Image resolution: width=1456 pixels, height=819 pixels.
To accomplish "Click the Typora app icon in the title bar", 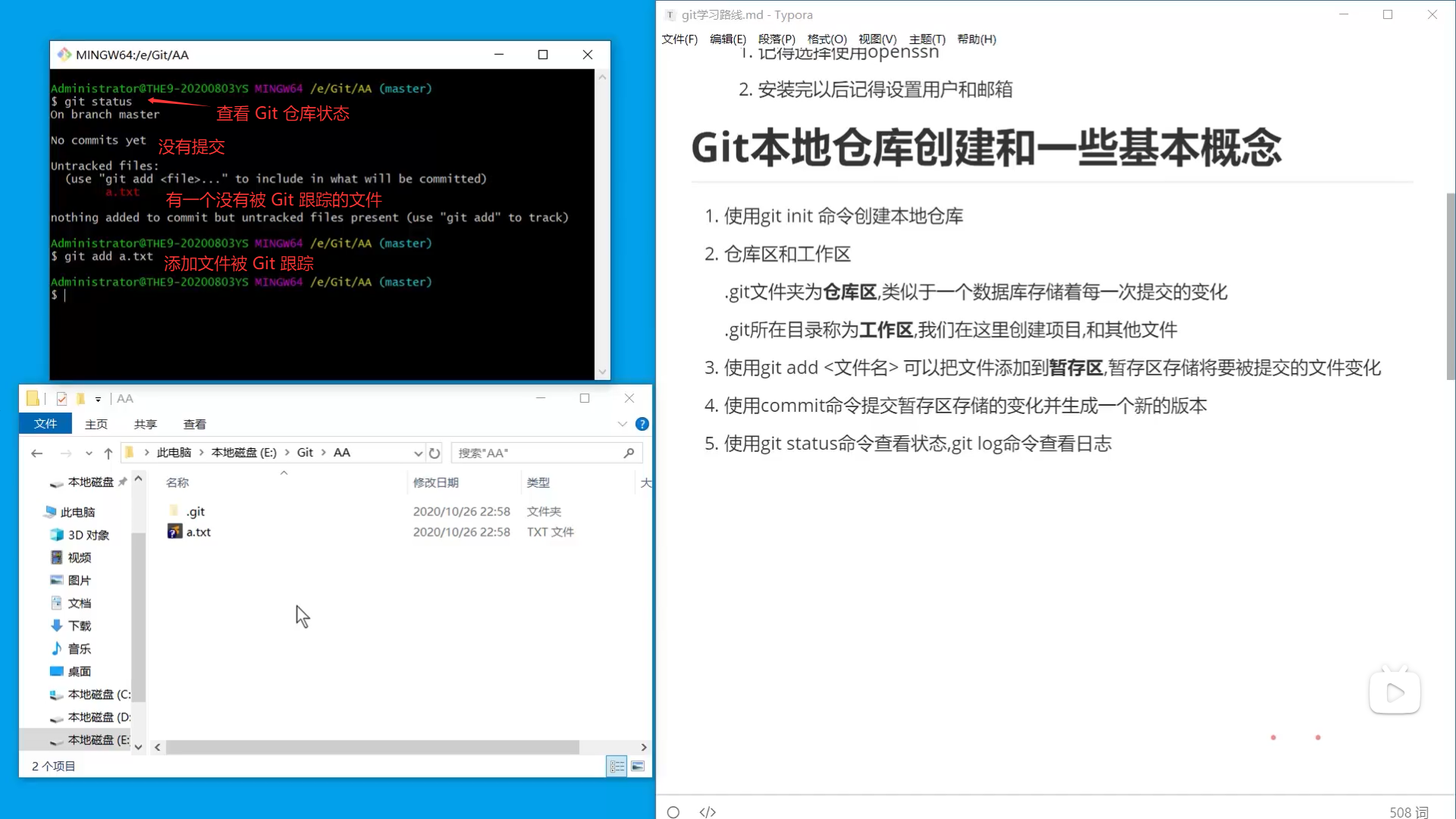I will (x=670, y=14).
